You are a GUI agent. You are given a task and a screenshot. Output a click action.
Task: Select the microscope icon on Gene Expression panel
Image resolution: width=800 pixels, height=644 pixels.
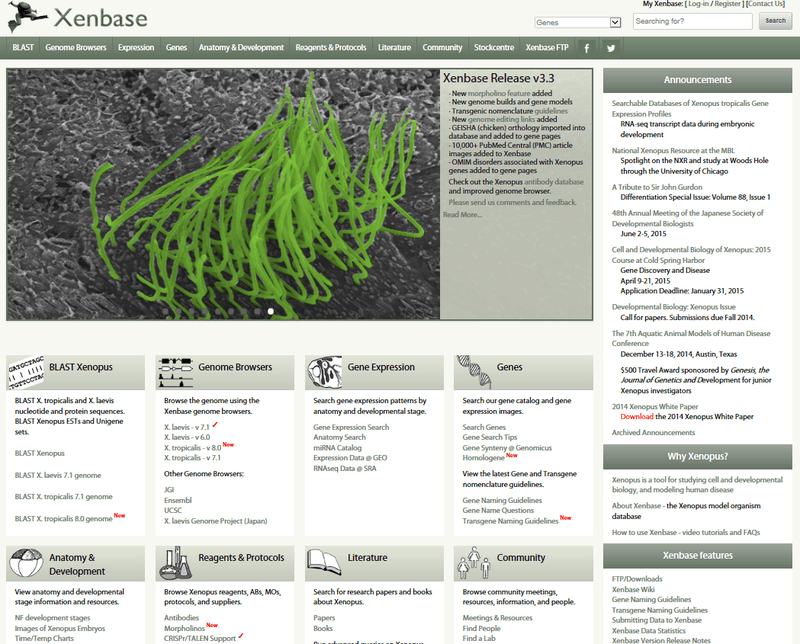326,371
